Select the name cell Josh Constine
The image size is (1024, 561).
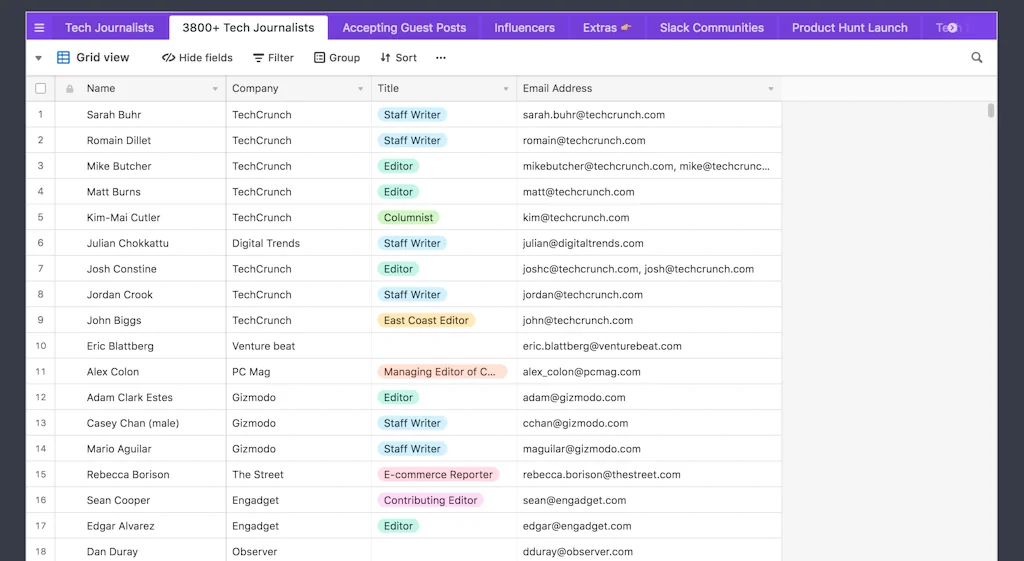pos(140,269)
